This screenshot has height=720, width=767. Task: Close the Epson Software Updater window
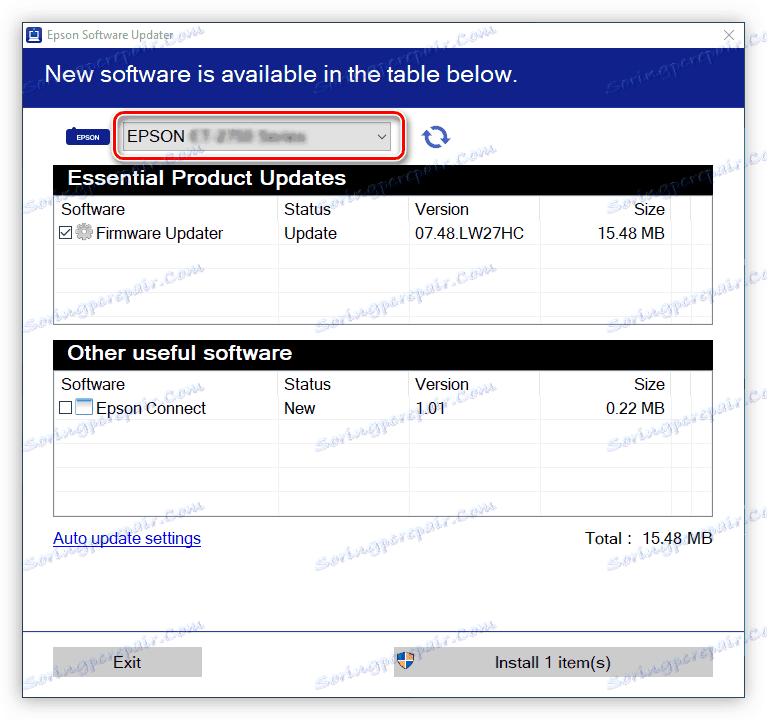pos(729,35)
